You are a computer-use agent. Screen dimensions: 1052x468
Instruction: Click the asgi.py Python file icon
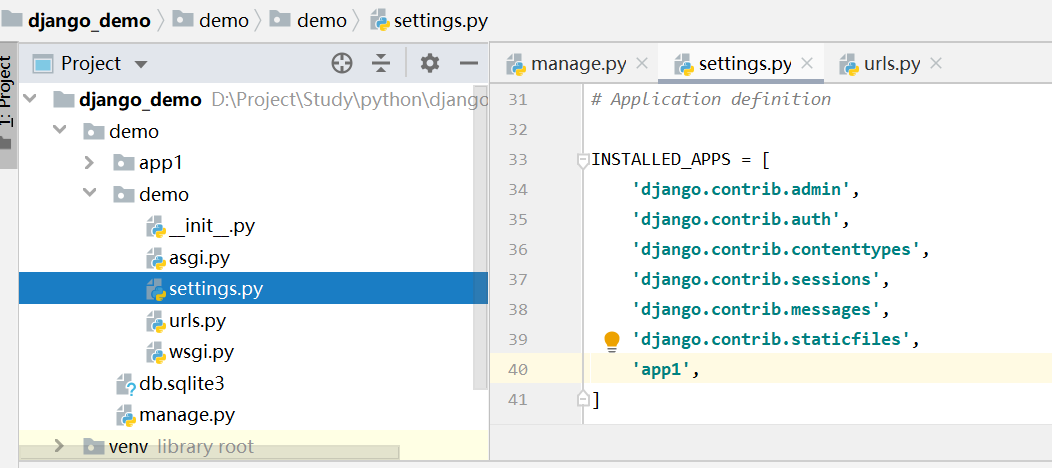coord(156,258)
